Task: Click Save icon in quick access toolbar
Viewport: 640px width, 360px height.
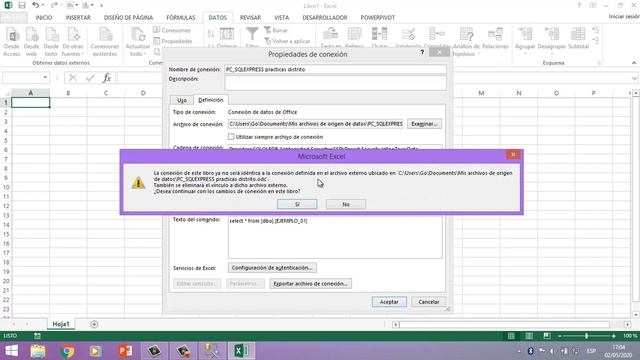Action: tap(22, 5)
